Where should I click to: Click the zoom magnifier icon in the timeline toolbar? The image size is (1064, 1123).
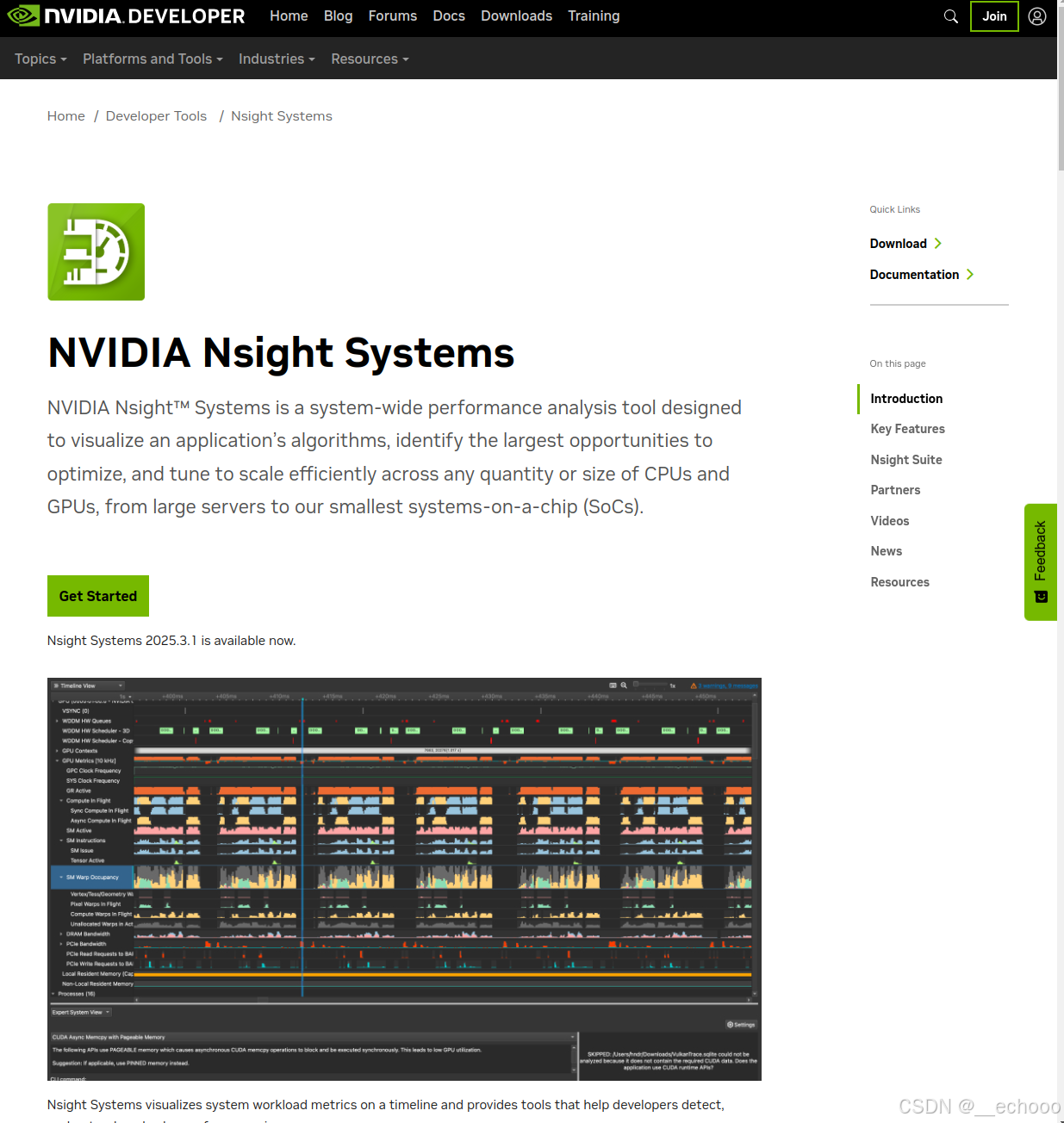tap(623, 686)
